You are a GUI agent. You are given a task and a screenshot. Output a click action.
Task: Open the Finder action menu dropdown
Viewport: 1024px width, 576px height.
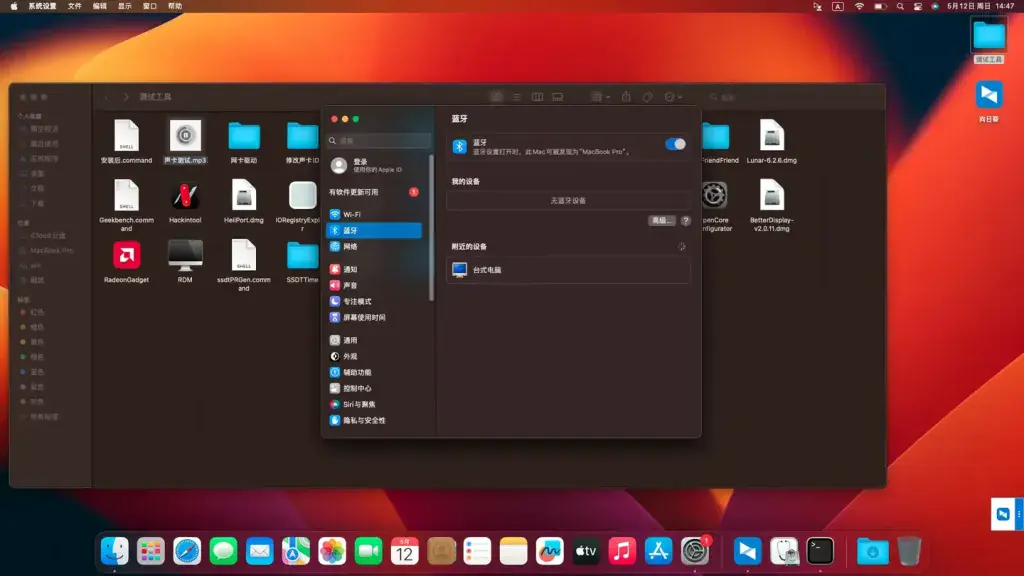click(x=673, y=97)
